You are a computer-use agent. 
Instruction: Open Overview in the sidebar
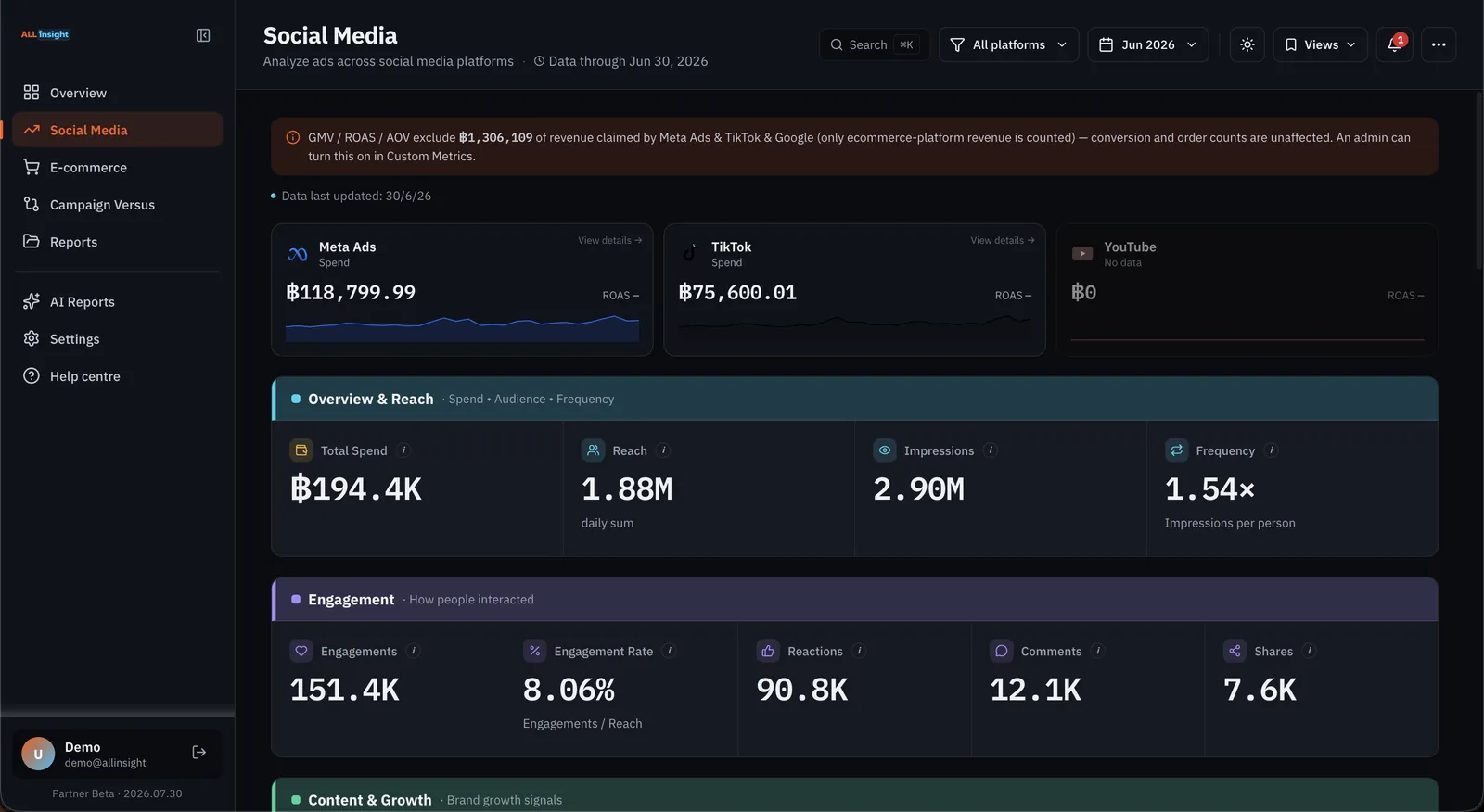(117, 93)
